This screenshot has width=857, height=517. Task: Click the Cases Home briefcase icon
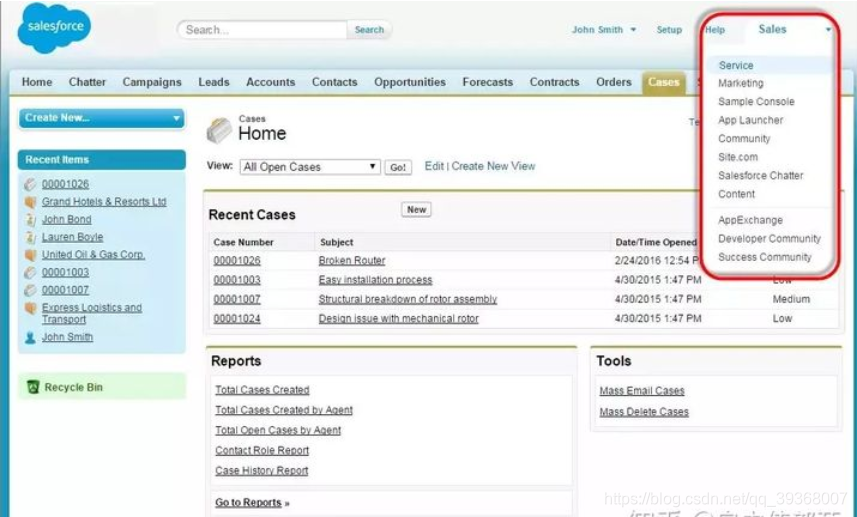[x=219, y=131]
